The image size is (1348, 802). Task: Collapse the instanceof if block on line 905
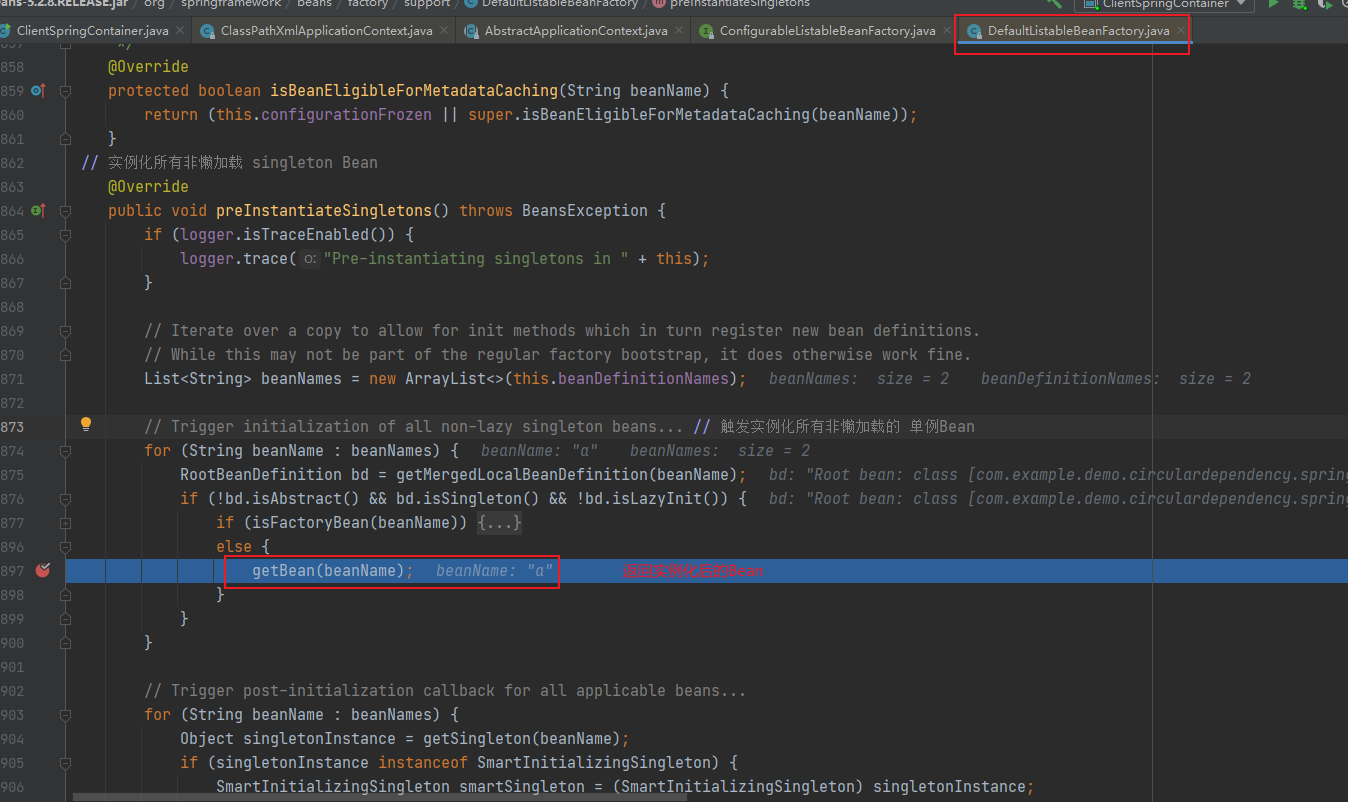click(65, 763)
